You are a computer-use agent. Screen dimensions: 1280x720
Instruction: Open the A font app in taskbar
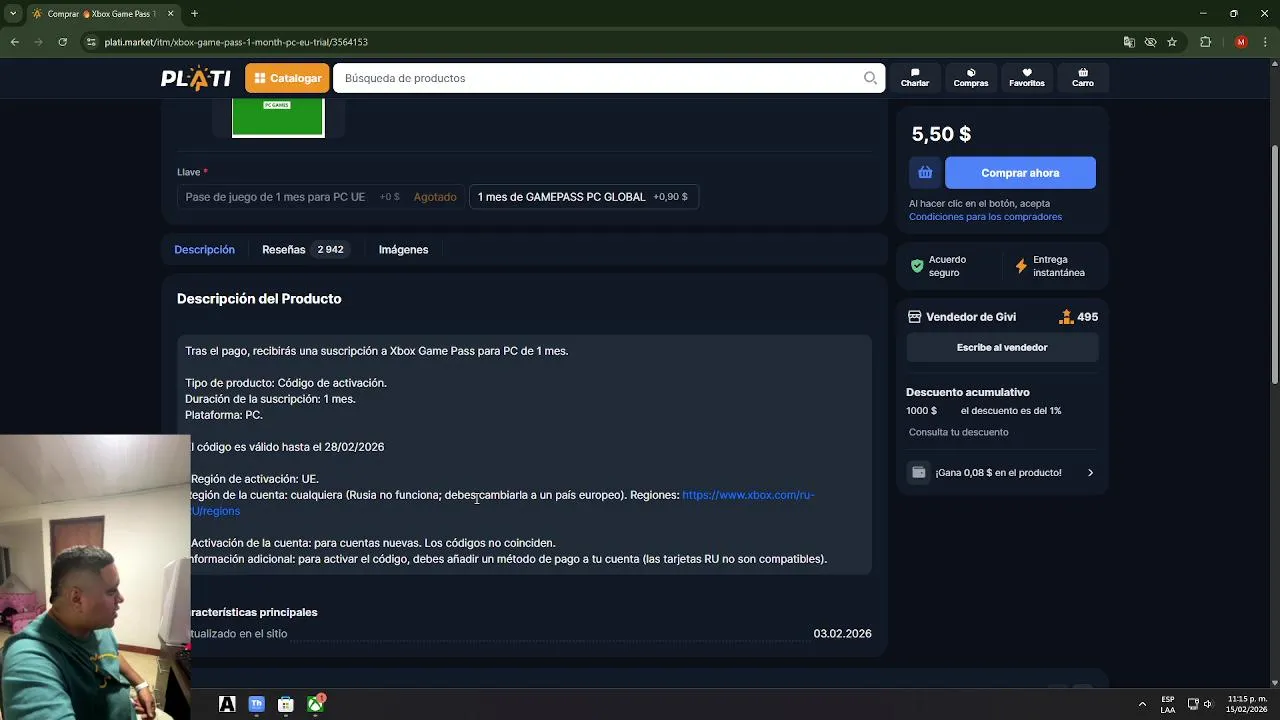227,704
